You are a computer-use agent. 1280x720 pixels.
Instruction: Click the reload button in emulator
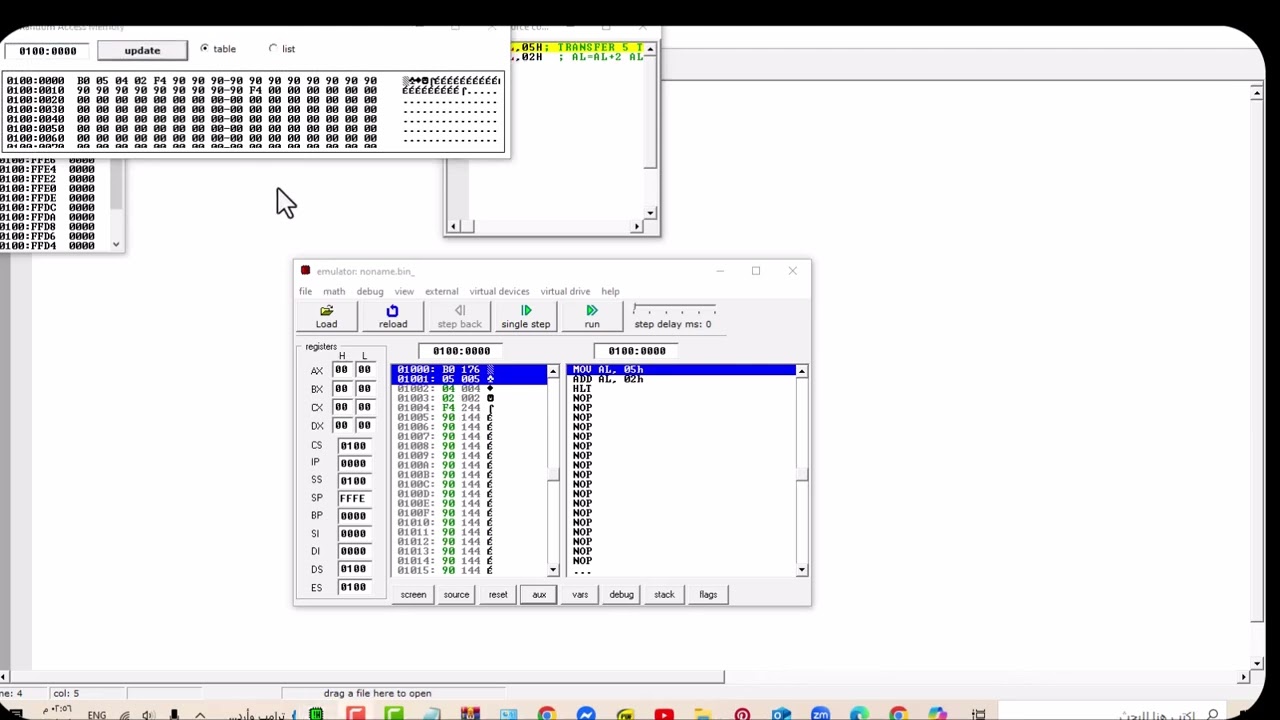pos(392,317)
